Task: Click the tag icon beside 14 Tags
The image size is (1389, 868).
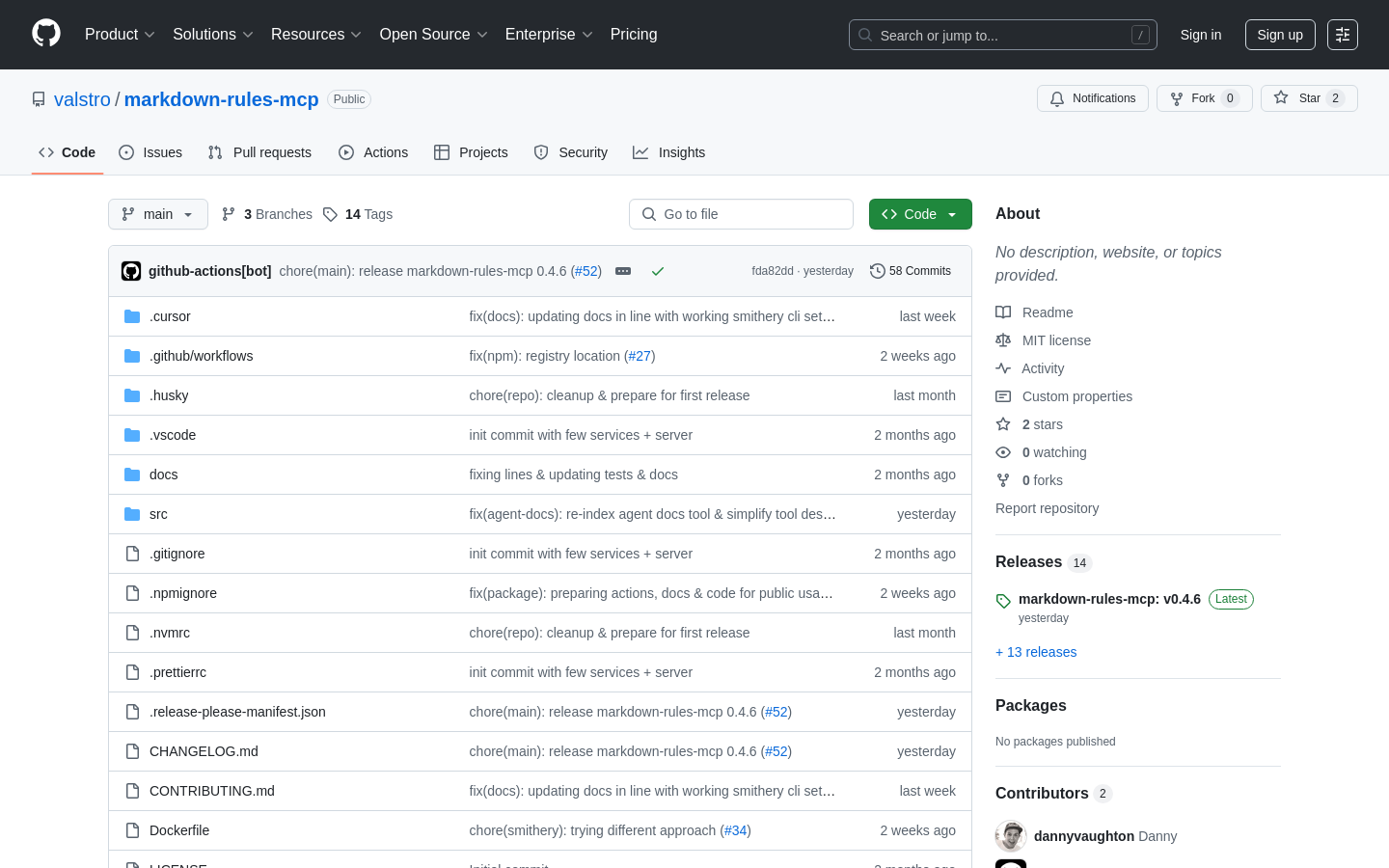Action: [330, 214]
